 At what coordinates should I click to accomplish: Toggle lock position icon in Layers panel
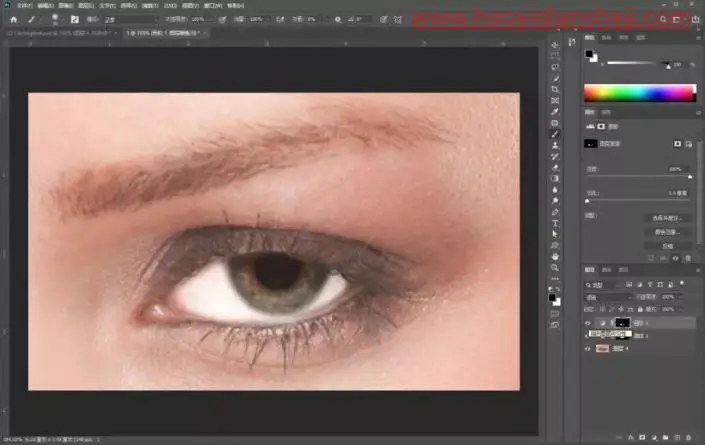pyautogui.click(x=621, y=309)
